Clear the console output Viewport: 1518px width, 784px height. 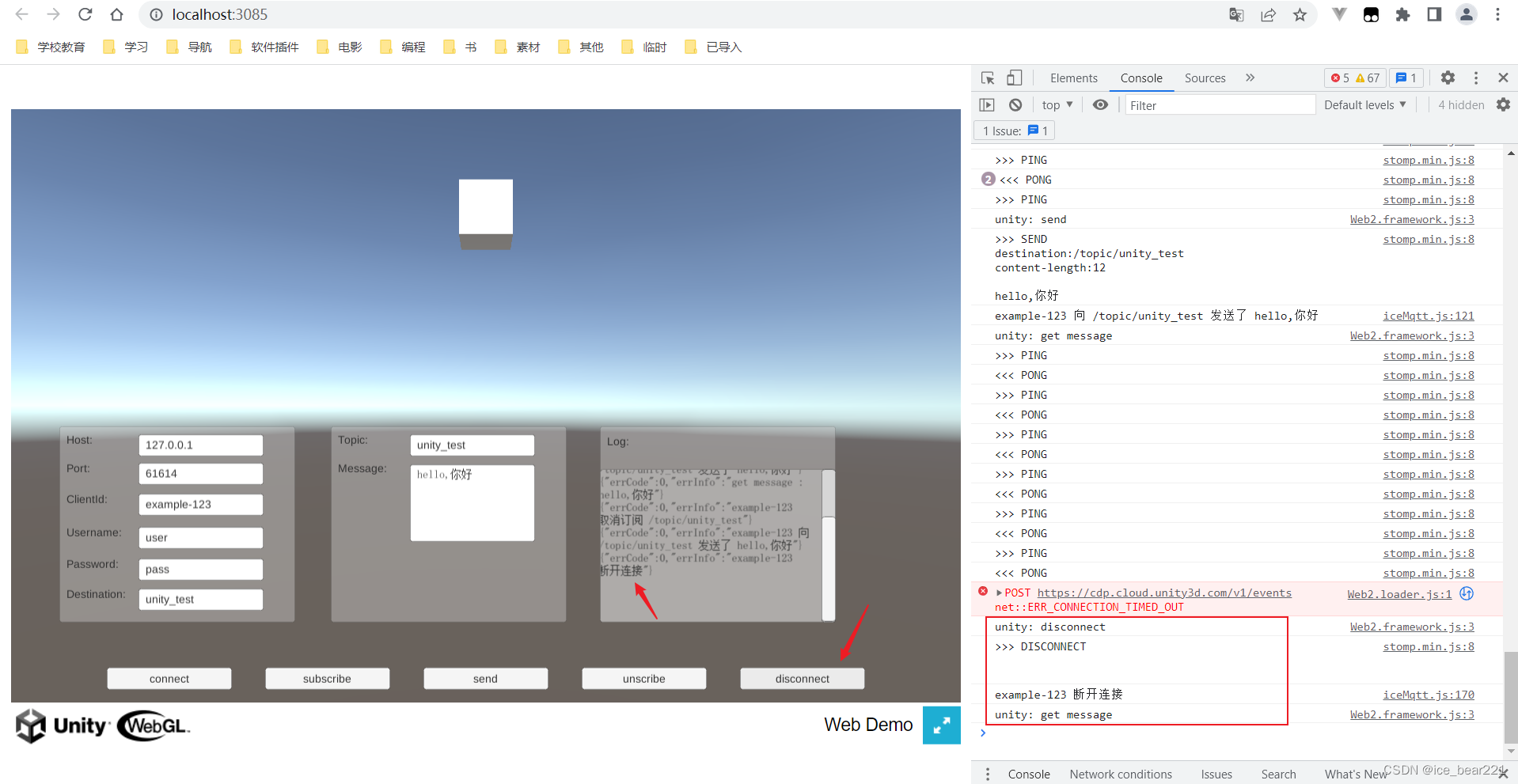point(1015,104)
